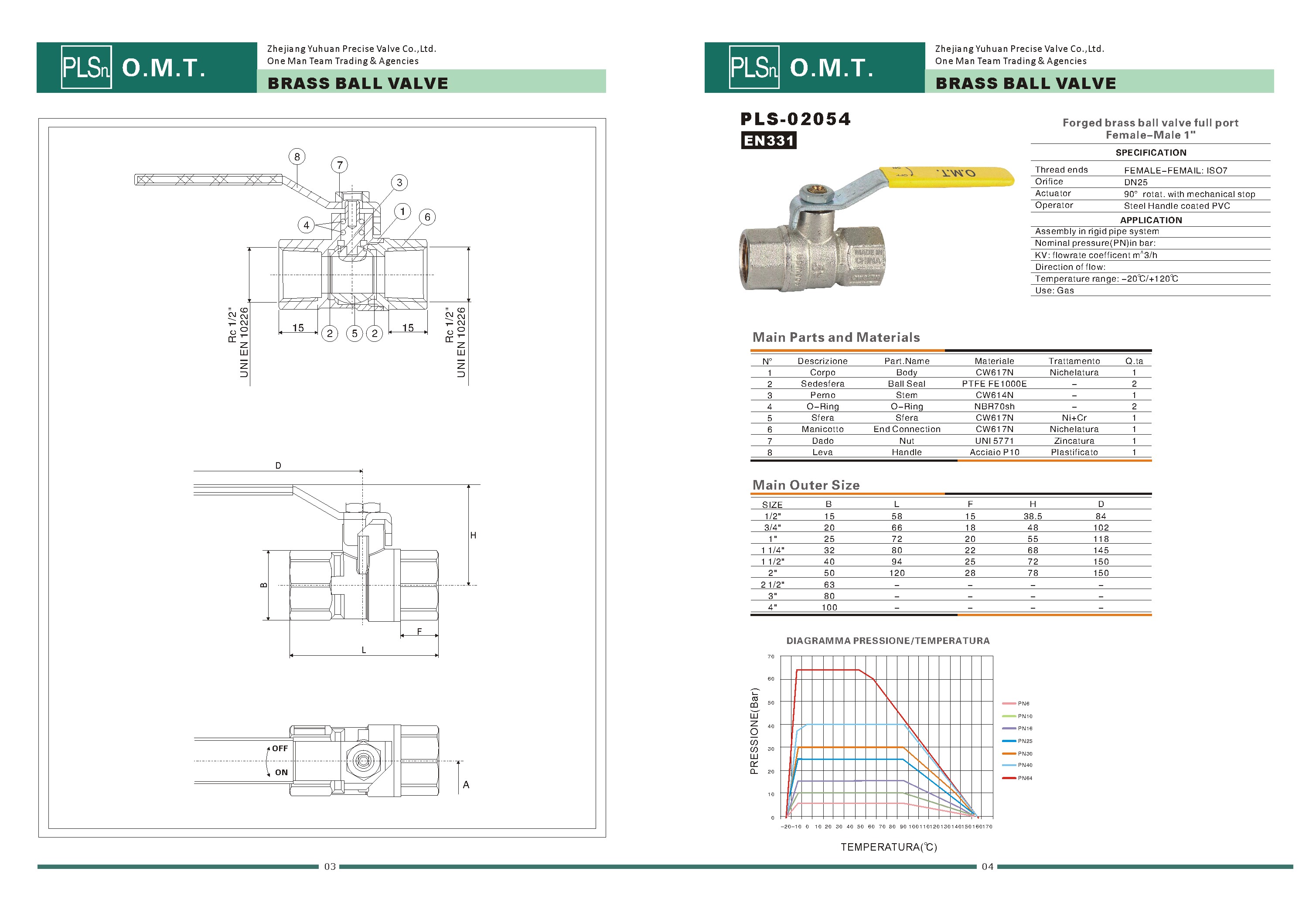Click the 'NBR70sh' material cell
This screenshot has height=899, width=1316.
pyautogui.click(x=994, y=406)
